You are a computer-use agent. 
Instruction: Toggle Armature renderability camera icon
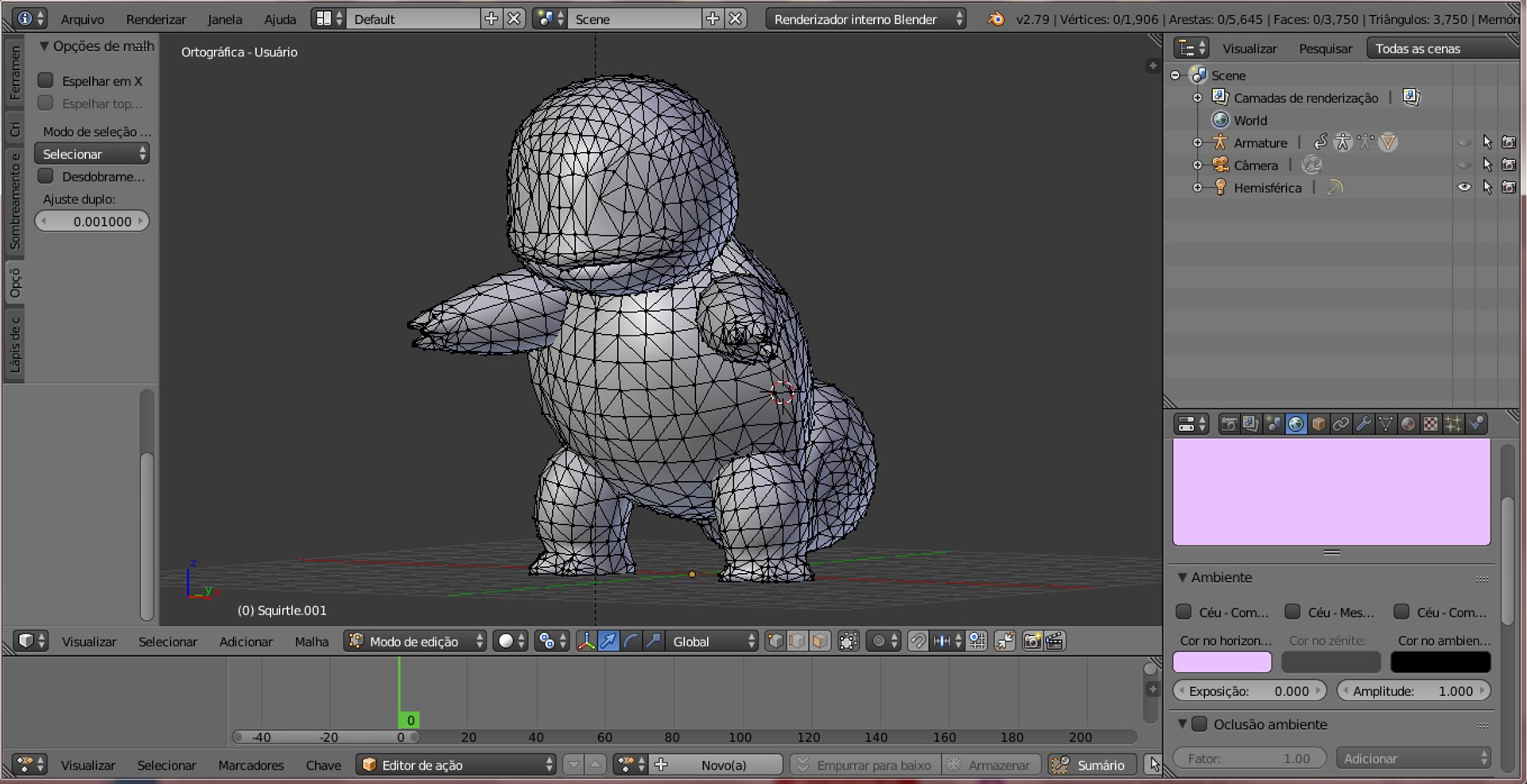(1509, 142)
